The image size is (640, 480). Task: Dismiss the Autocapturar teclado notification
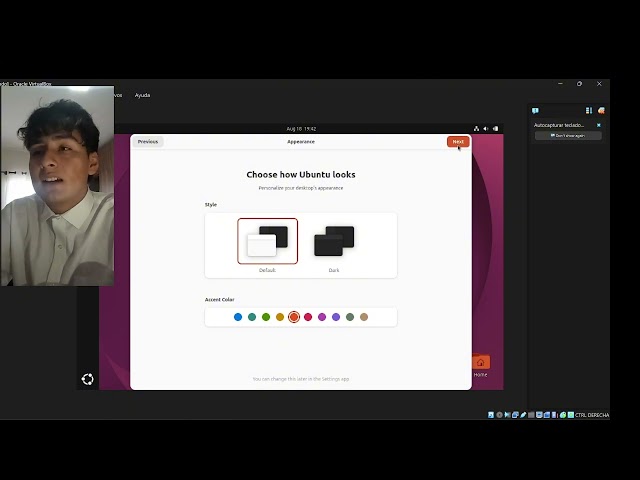point(599,125)
